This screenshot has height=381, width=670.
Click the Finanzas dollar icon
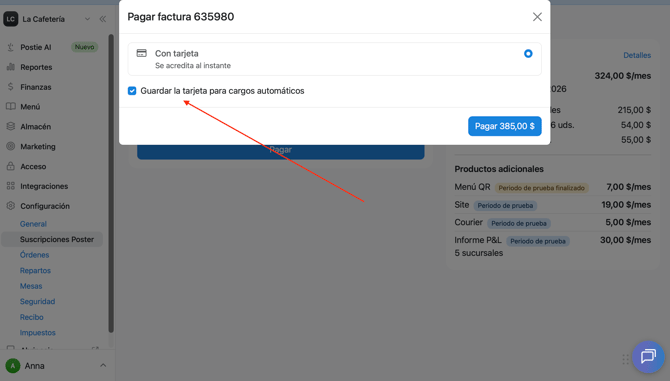pyautogui.click(x=11, y=87)
